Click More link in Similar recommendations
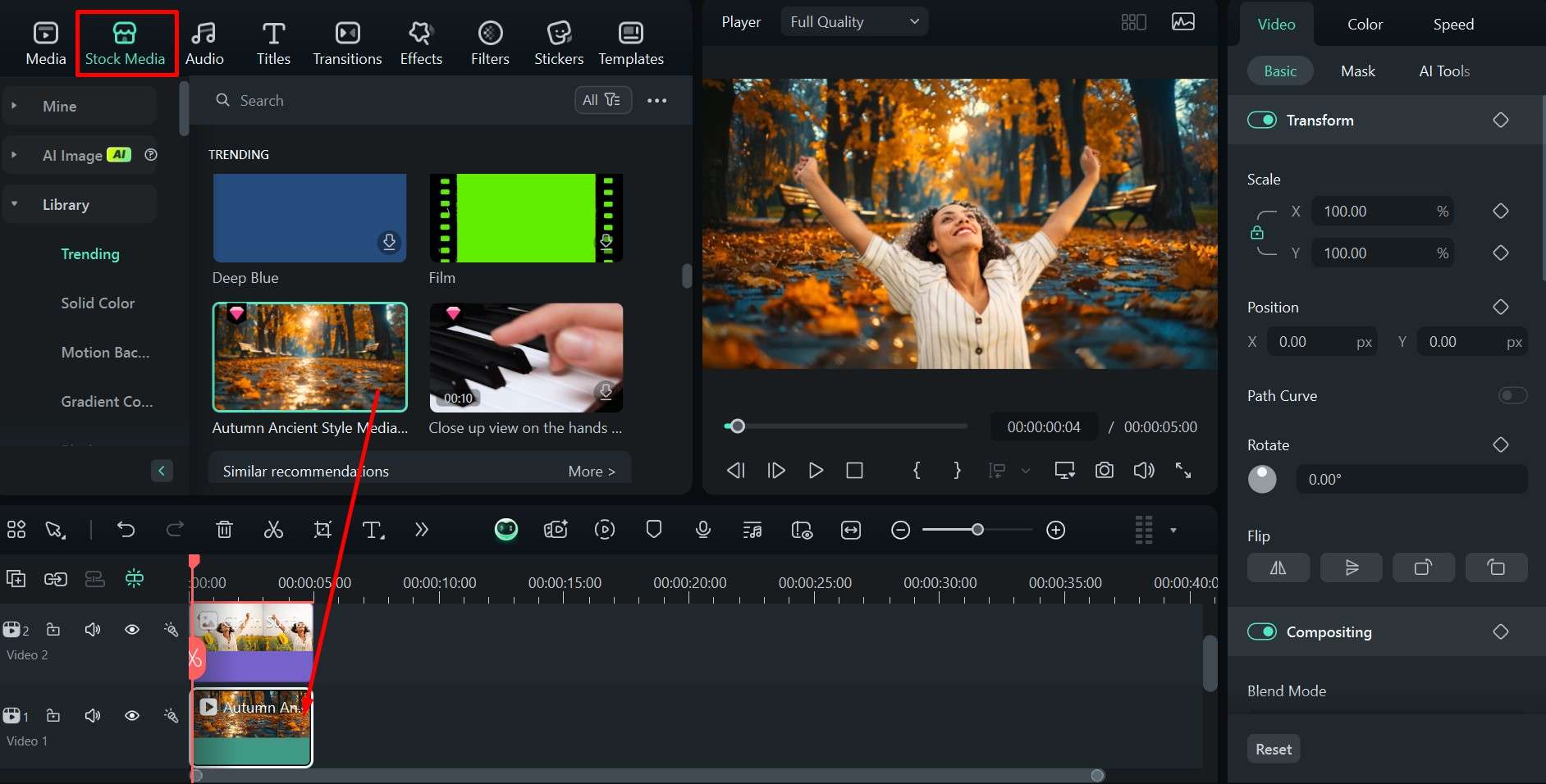The width and height of the screenshot is (1546, 784). coord(591,472)
